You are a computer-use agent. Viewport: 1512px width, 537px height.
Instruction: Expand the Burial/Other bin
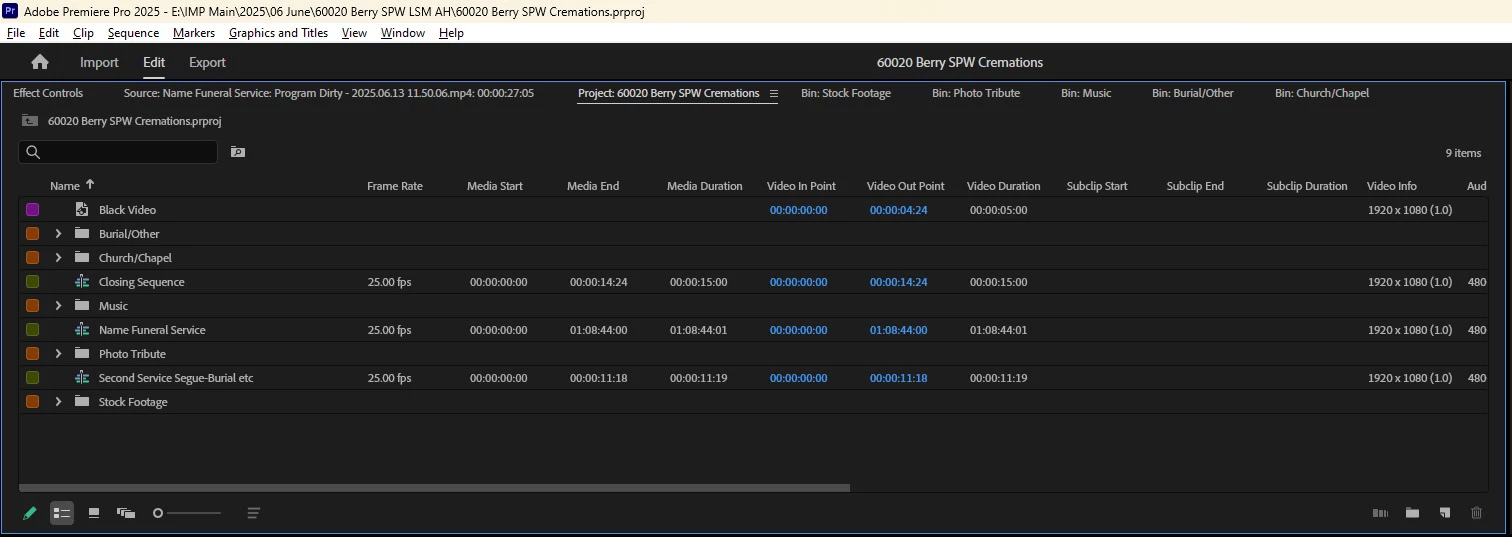[58, 234]
